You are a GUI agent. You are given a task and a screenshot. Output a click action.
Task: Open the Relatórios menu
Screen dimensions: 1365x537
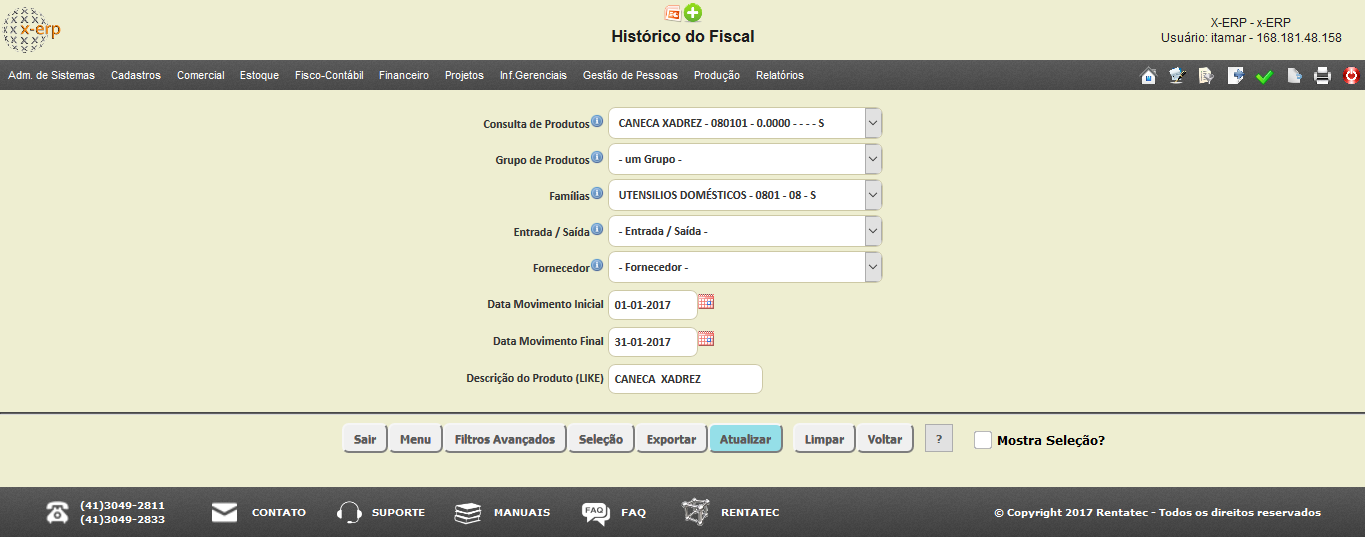pyautogui.click(x=780, y=75)
